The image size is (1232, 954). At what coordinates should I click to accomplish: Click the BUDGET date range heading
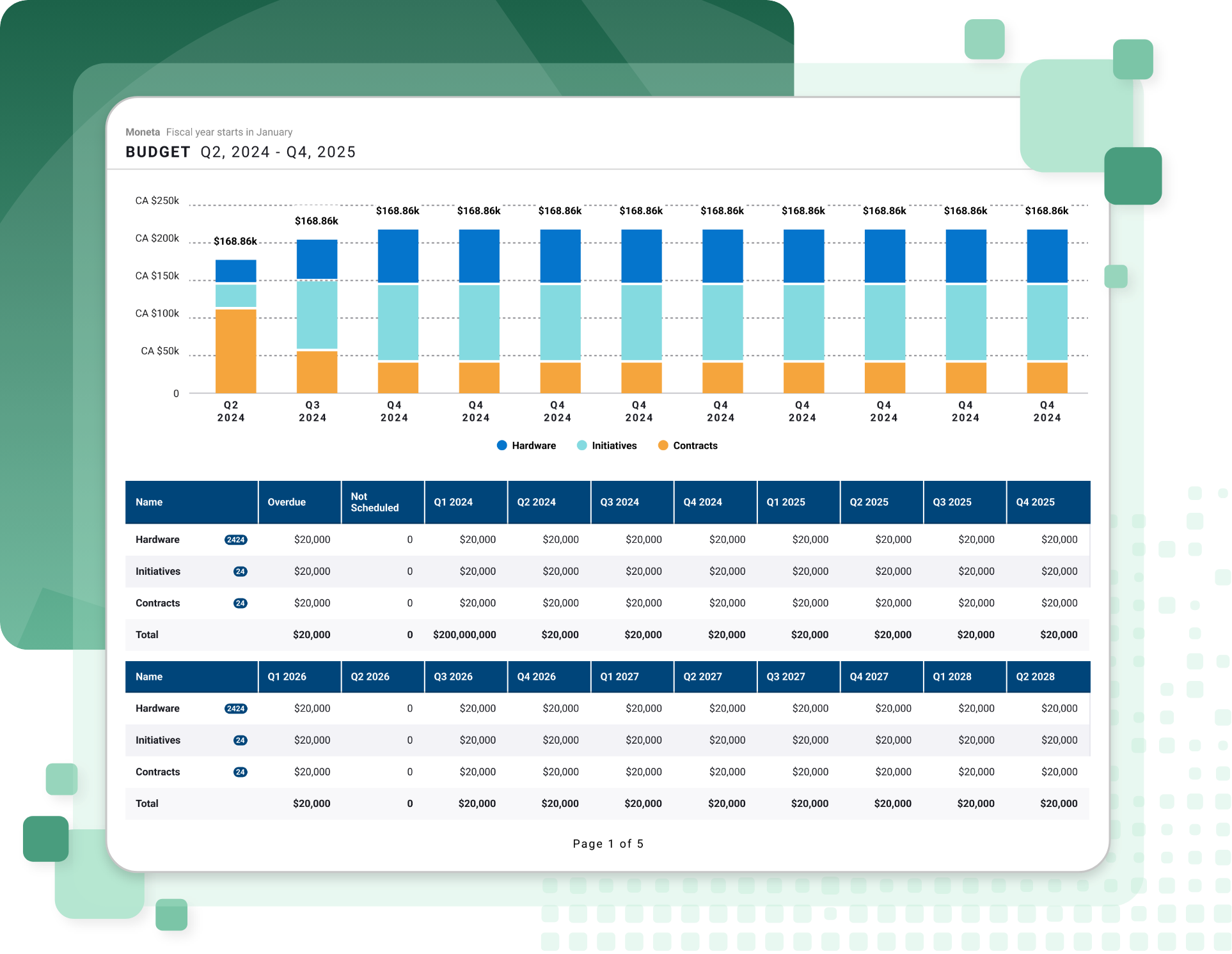pos(241,152)
